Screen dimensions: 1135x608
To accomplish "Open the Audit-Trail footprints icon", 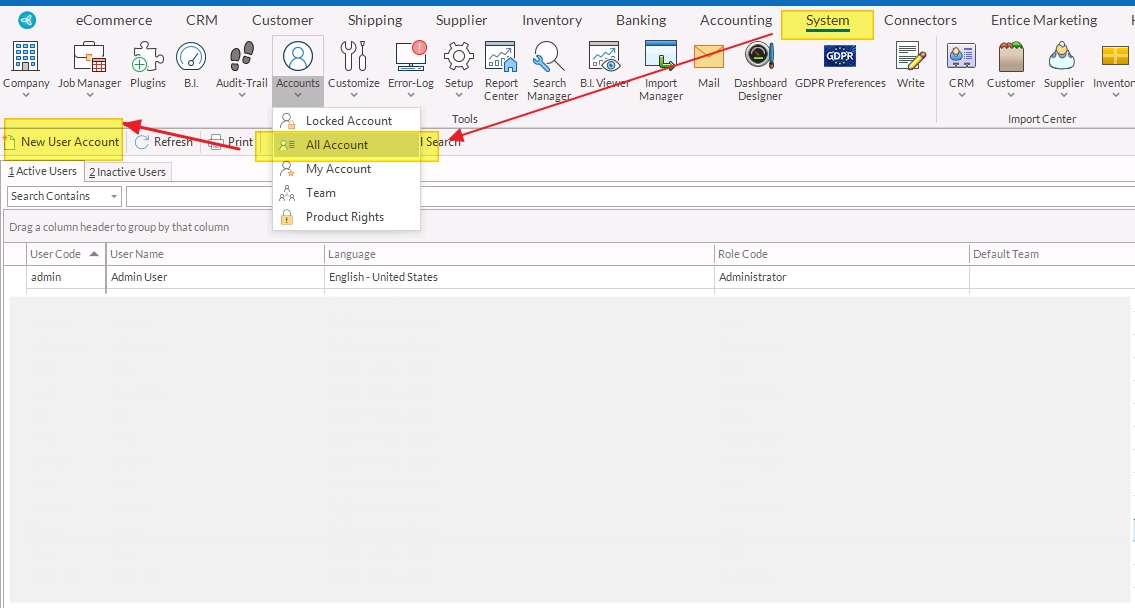I will point(242,60).
